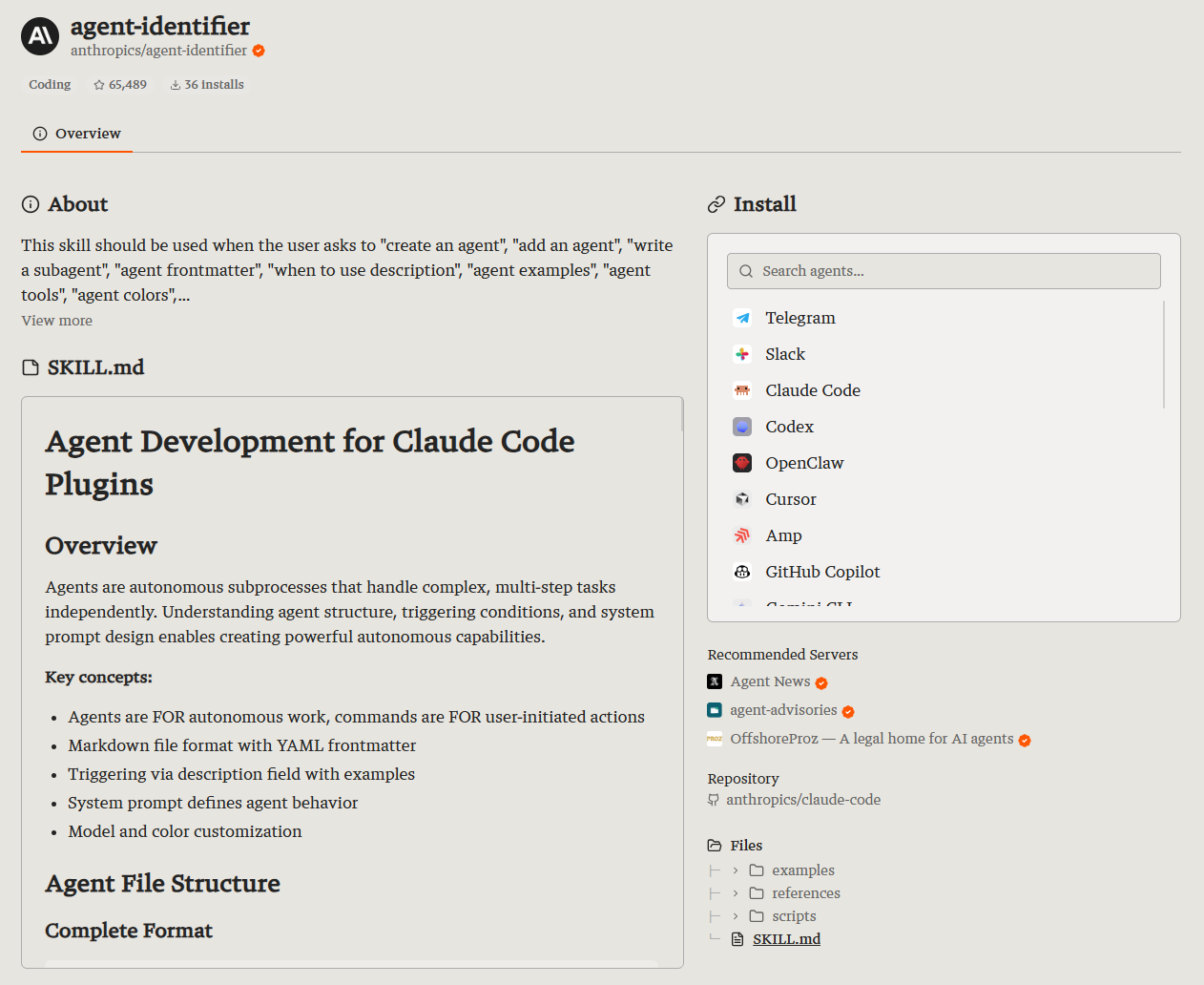Image resolution: width=1204 pixels, height=985 pixels.
Task: Open the OffshoreProz legal home link
Action: point(872,739)
